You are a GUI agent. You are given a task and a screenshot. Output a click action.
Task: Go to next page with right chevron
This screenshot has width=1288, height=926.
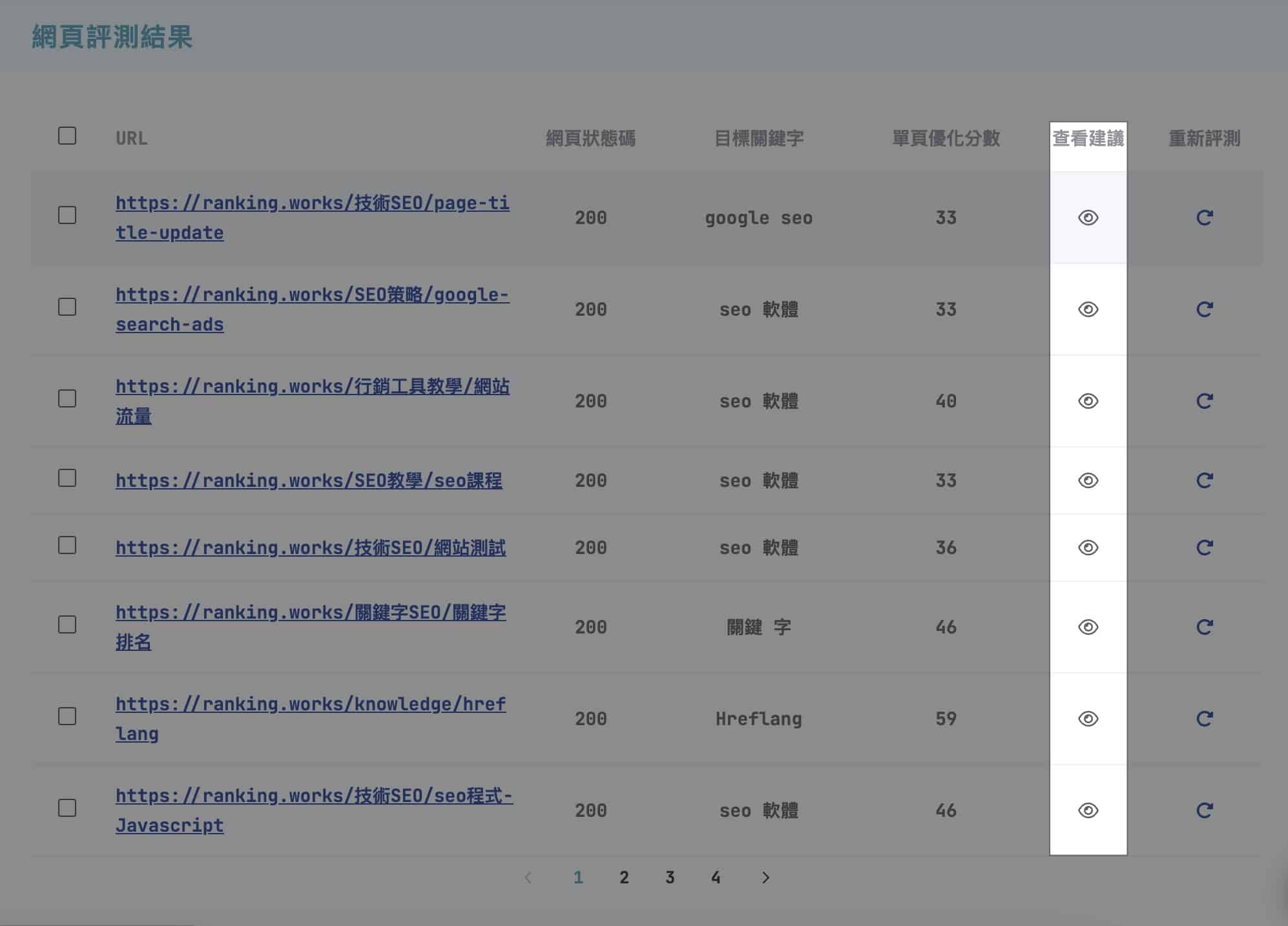tap(765, 878)
